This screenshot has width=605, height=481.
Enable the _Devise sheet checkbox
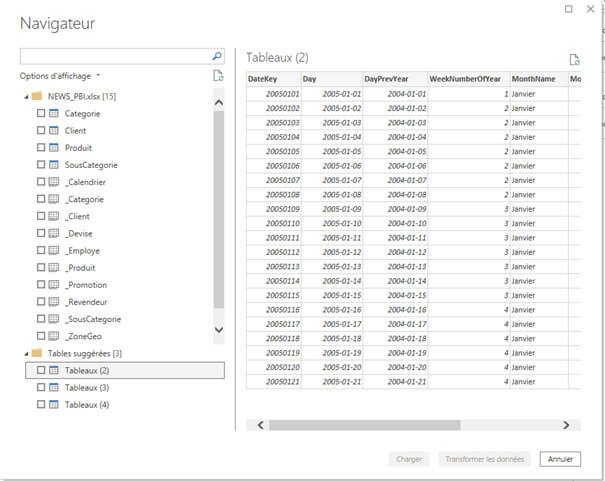(41, 233)
